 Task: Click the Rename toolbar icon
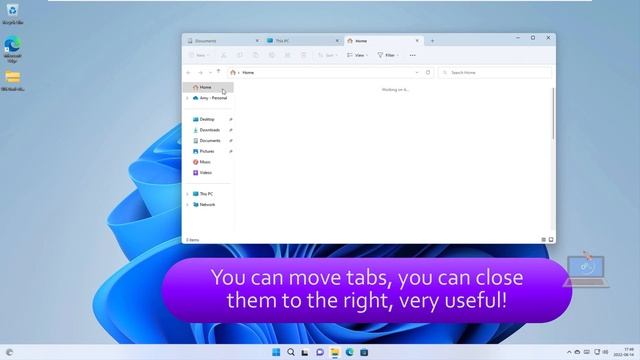pos(271,55)
